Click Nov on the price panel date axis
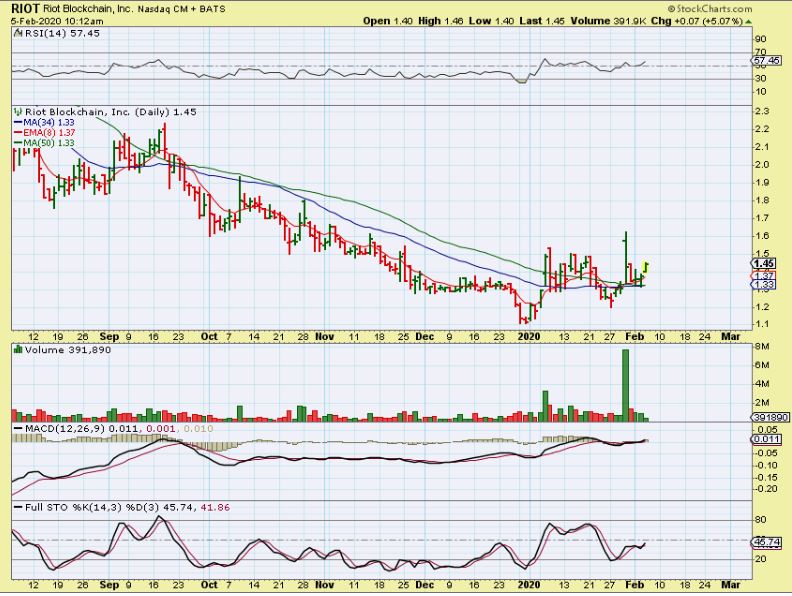The height and width of the screenshot is (596, 792). 324,337
